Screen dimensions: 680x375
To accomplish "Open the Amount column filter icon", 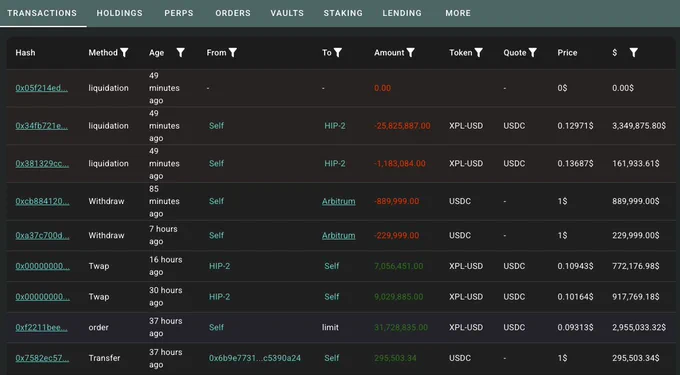I will (411, 52).
